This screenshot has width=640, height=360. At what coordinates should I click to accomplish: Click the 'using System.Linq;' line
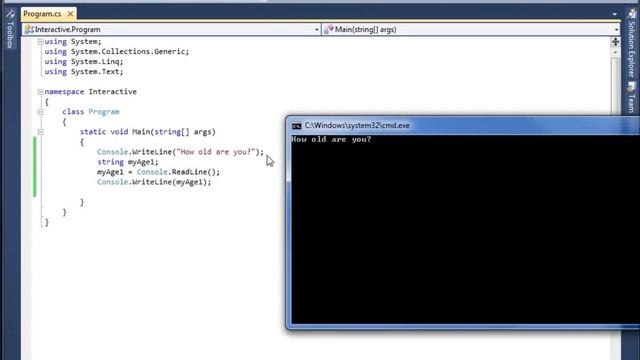84,62
